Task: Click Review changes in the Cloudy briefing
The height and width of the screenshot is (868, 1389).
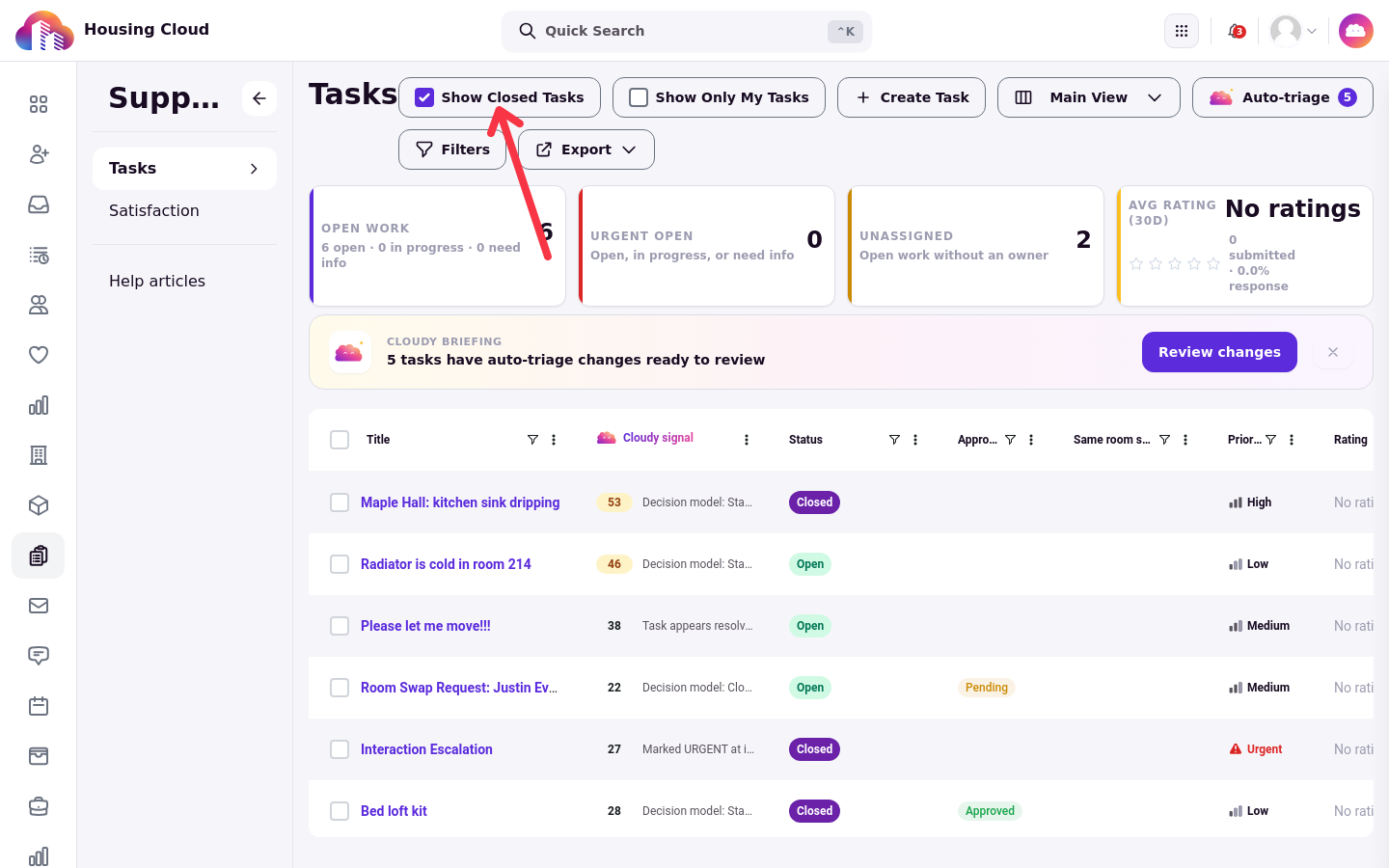Action: [1219, 352]
